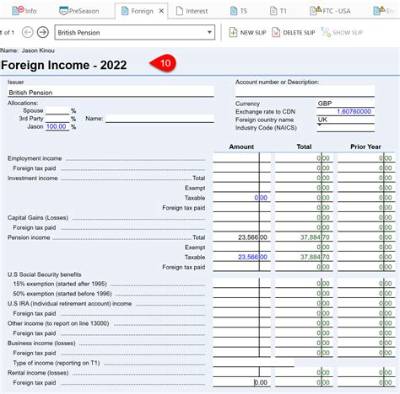This screenshot has height=394, width=400.
Task: Go to next slip arrow
Action: (43, 32)
